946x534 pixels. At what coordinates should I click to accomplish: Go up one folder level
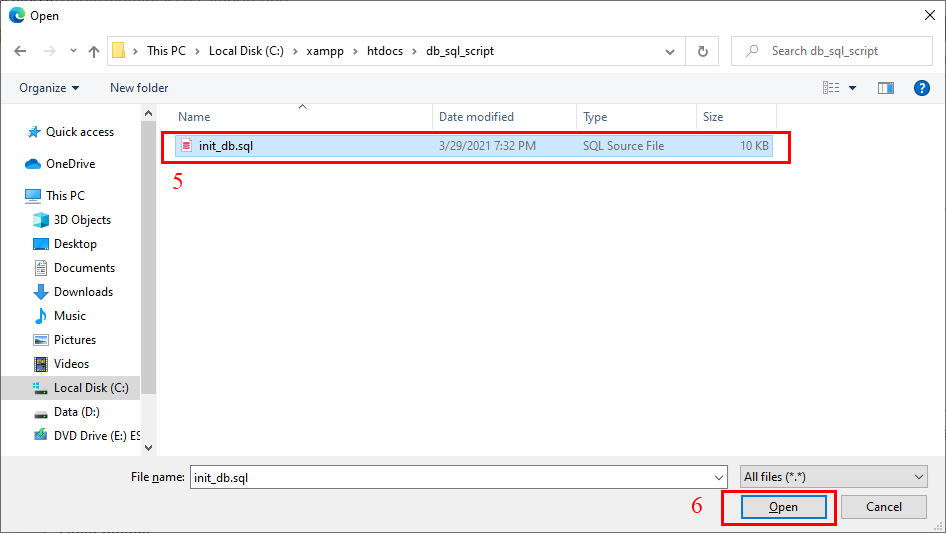tap(94, 51)
